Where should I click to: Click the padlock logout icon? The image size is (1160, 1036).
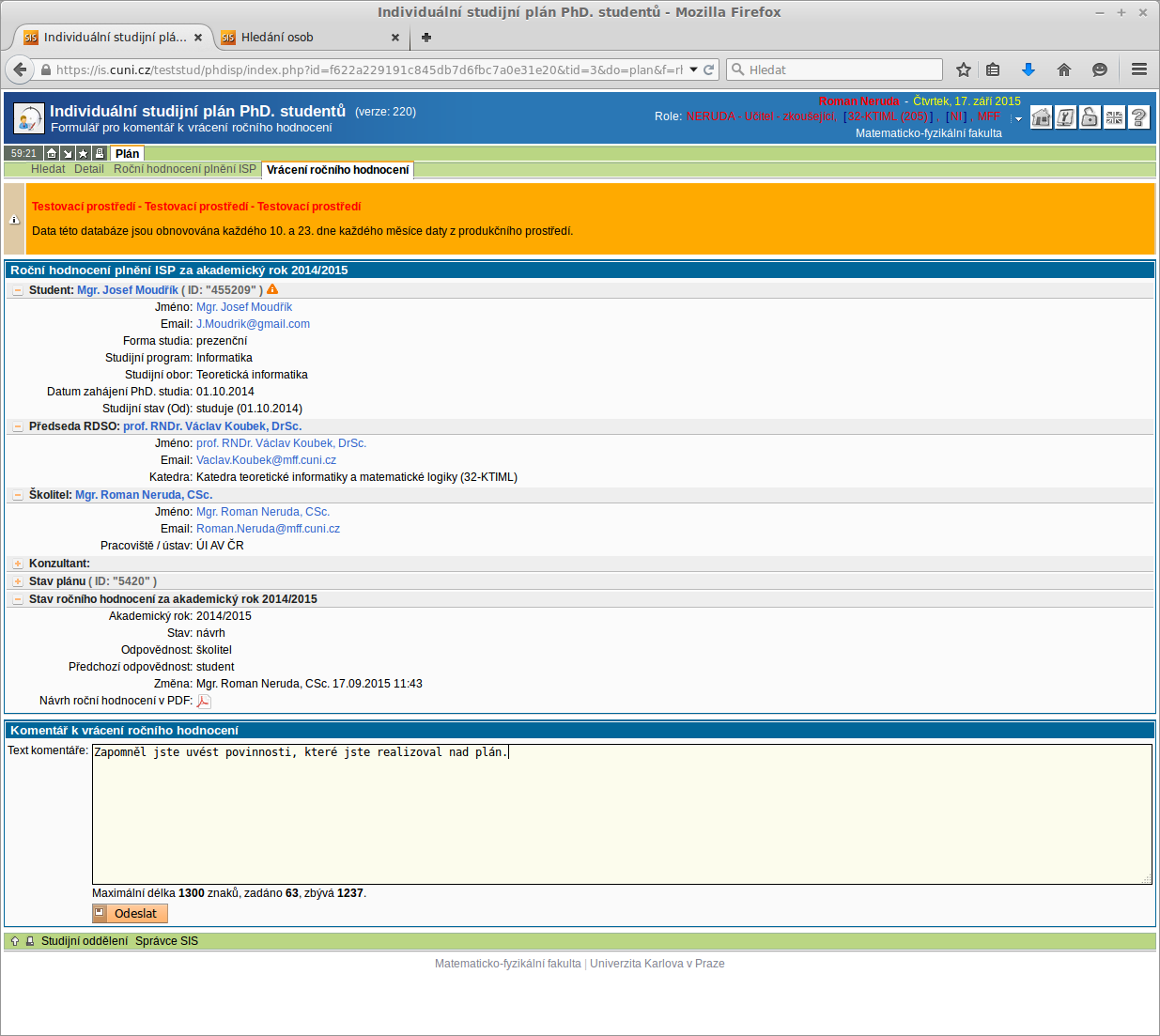point(1090,116)
